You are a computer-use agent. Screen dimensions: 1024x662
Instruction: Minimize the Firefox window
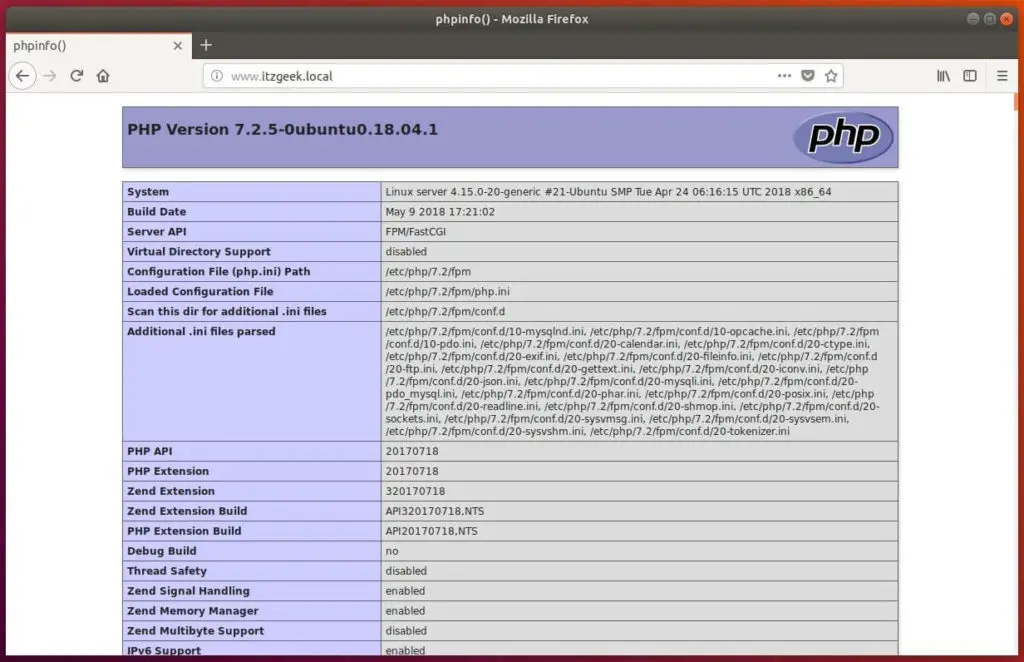coord(973,19)
